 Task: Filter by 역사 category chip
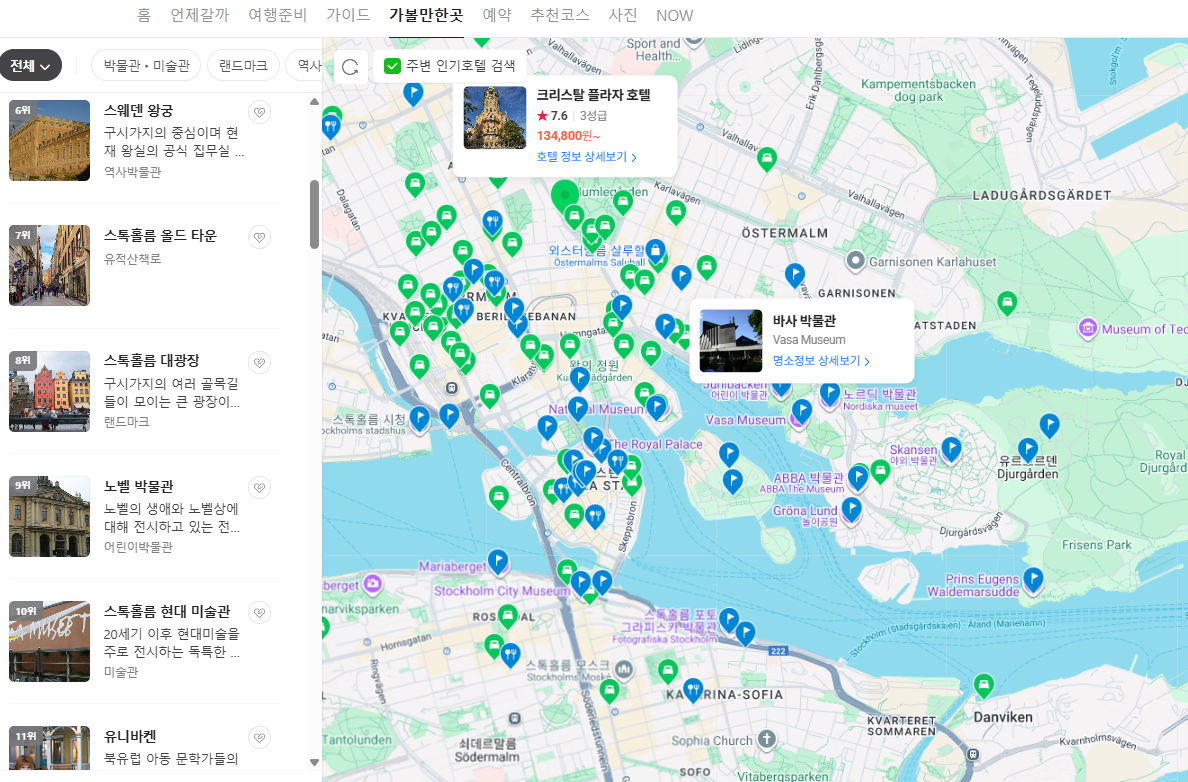pyautogui.click(x=305, y=66)
